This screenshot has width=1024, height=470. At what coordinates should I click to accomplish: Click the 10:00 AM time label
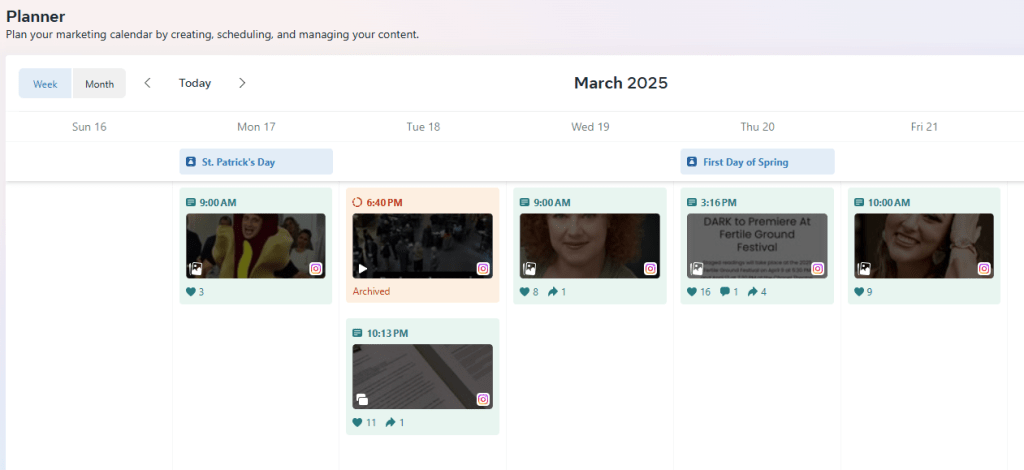pyautogui.click(x=889, y=202)
